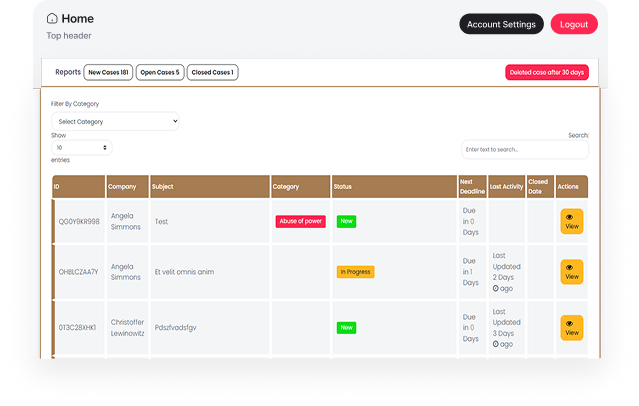
Task: Click Deleted case after 30 days badge
Action: click(546, 72)
